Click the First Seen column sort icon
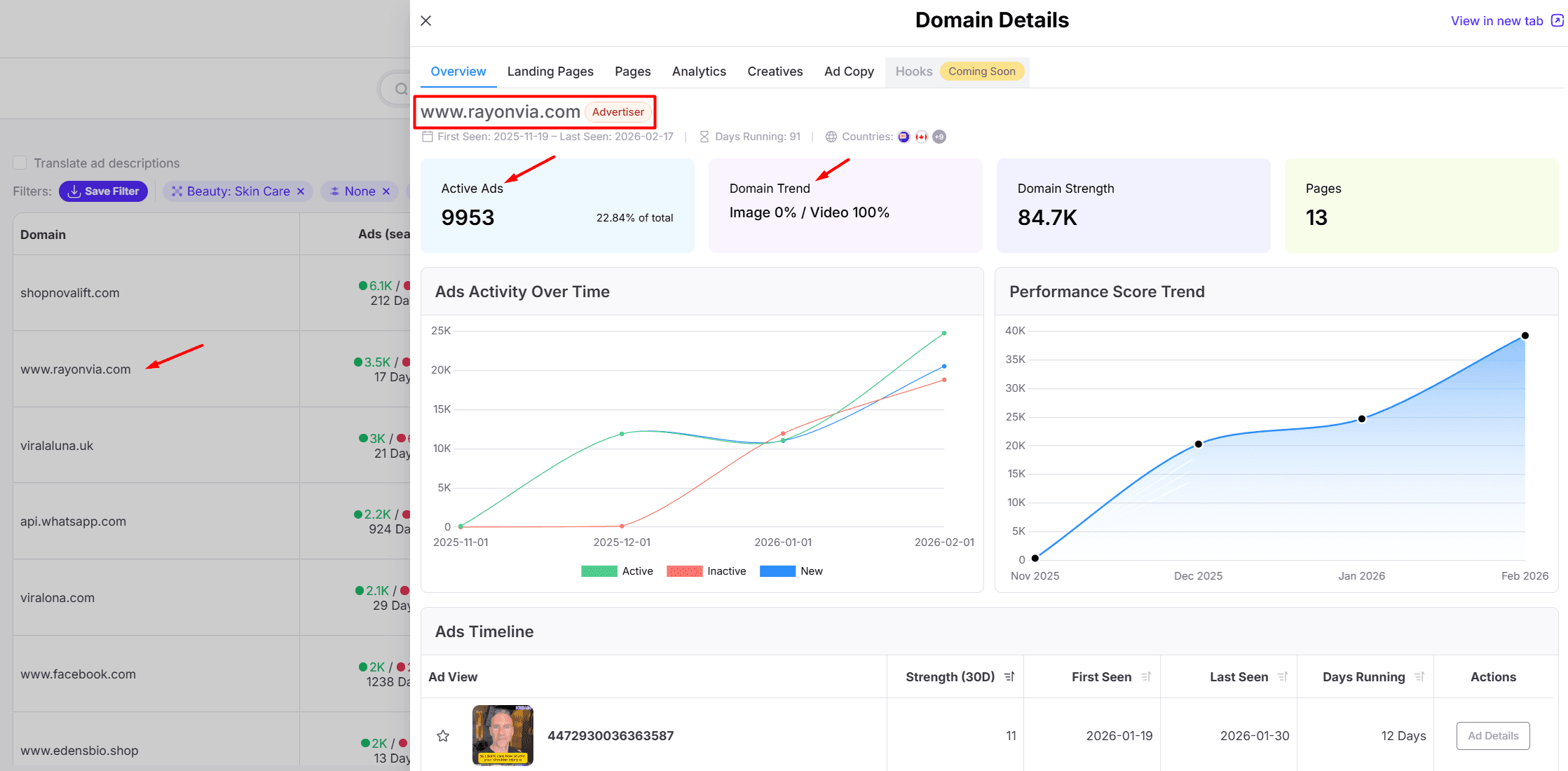 point(1146,677)
